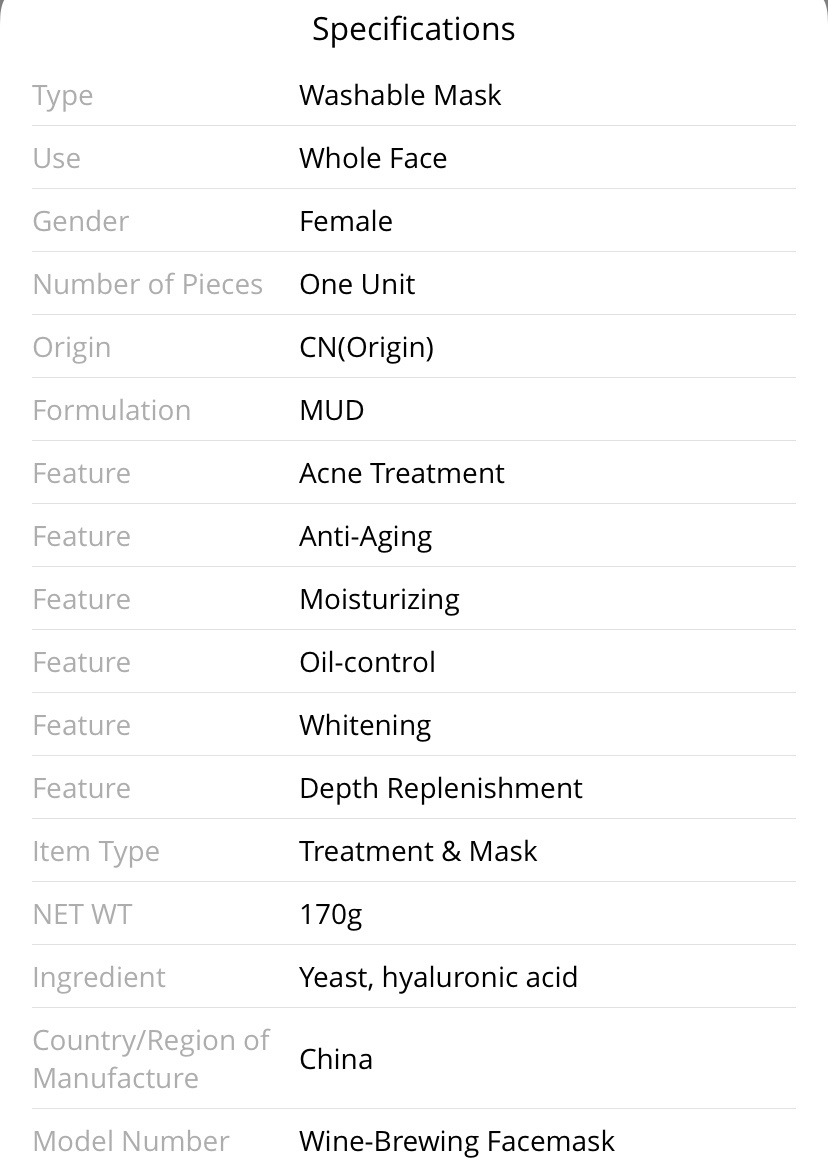Viewport: 828px width, 1165px height.
Task: Select the Whole Face use value
Action: click(373, 158)
